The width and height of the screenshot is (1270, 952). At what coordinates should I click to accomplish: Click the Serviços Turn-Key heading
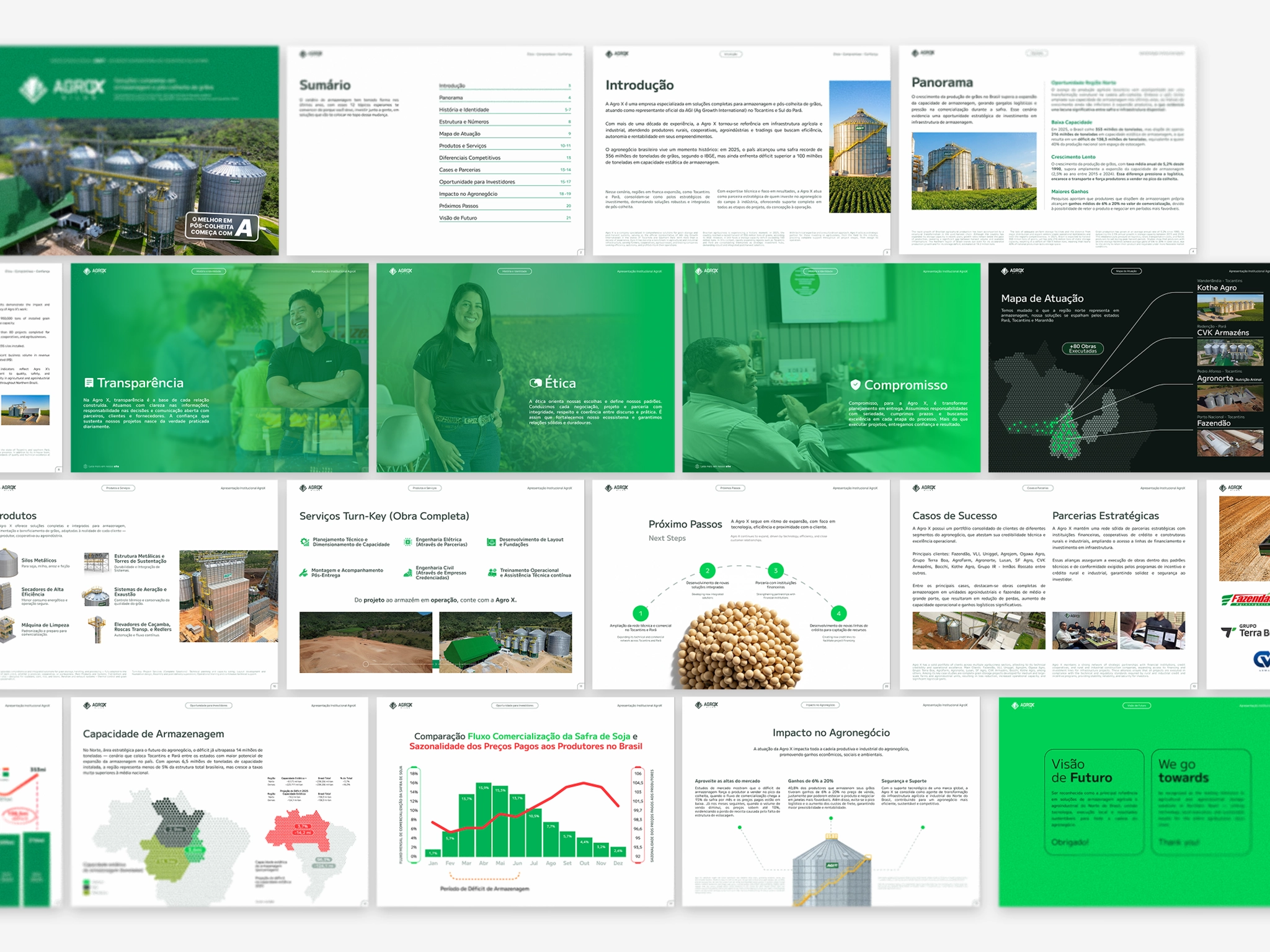(384, 516)
